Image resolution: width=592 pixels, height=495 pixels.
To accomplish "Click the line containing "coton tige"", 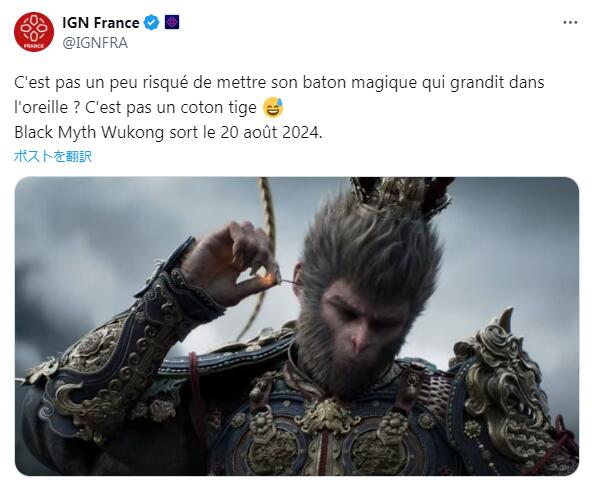I will 149,108.
